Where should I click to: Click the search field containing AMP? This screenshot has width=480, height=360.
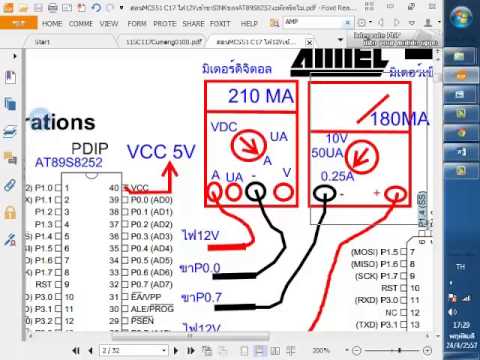point(313,22)
